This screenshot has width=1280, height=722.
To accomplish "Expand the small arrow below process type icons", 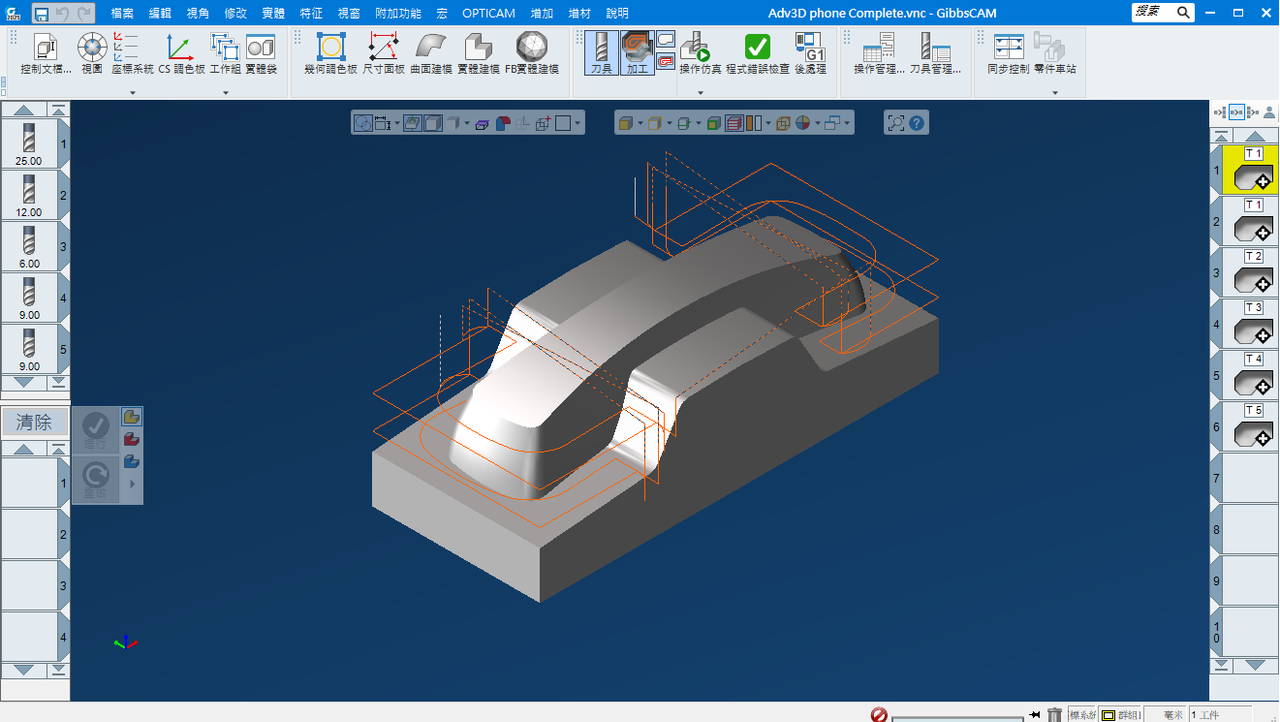I will [x=131, y=485].
